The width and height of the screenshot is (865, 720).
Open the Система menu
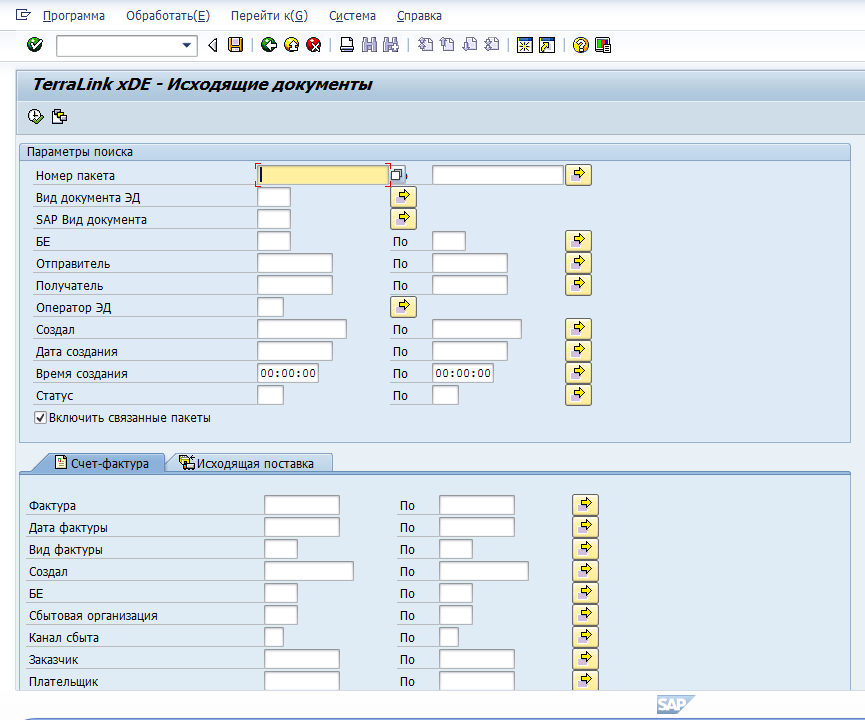(x=353, y=16)
